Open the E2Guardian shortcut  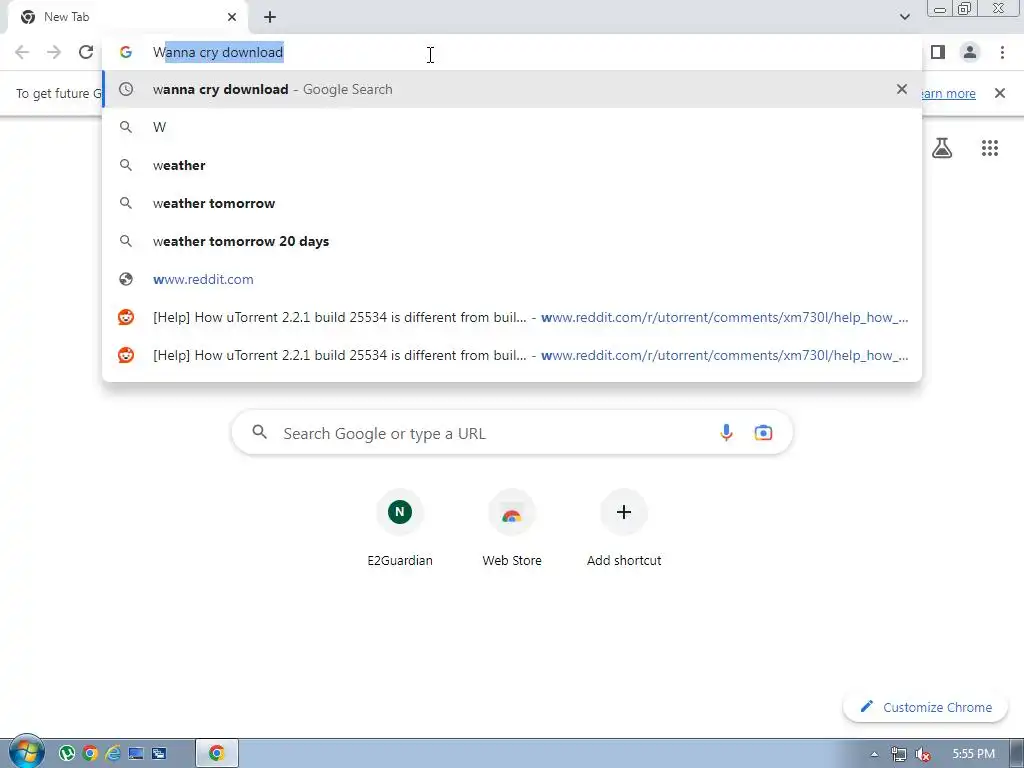click(x=400, y=528)
